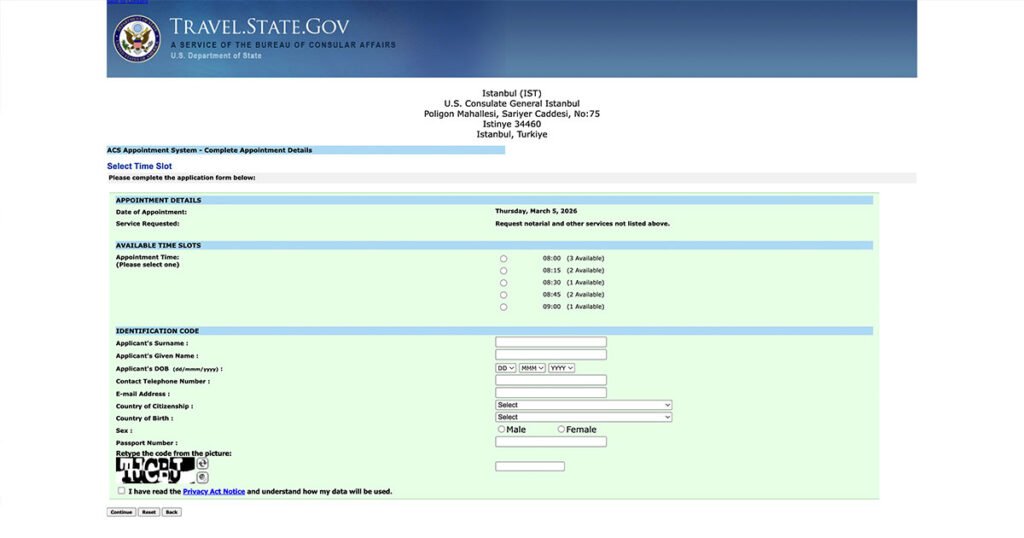Click the Department of State seal logo
Viewport: 1024px width, 538px height.
tap(137, 39)
